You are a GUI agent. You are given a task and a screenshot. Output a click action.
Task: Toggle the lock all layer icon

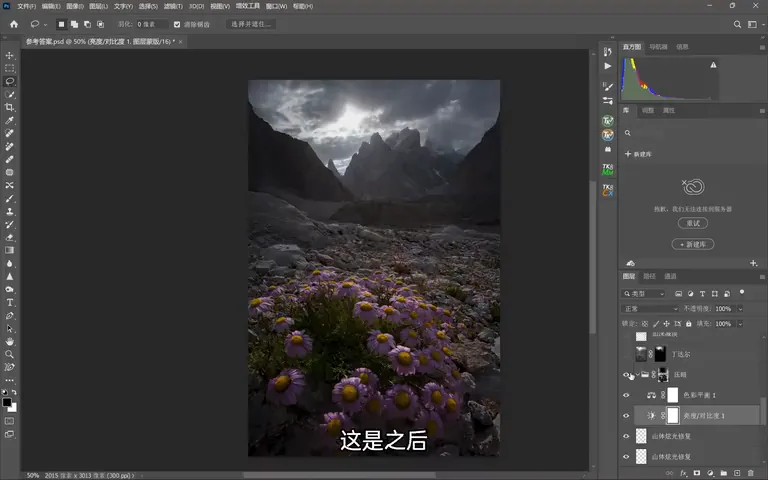(689, 324)
